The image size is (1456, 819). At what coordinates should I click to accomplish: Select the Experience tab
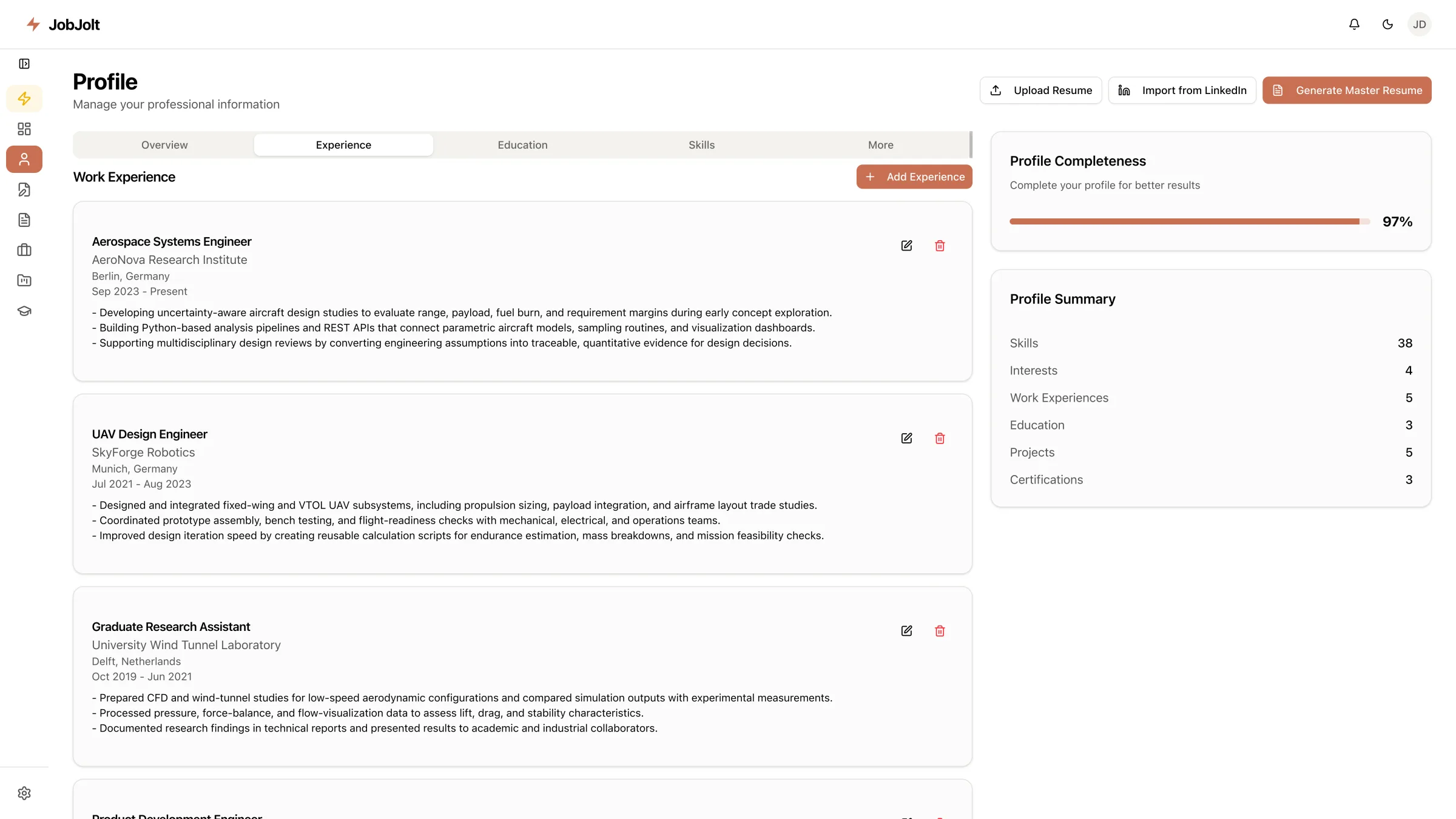(343, 144)
